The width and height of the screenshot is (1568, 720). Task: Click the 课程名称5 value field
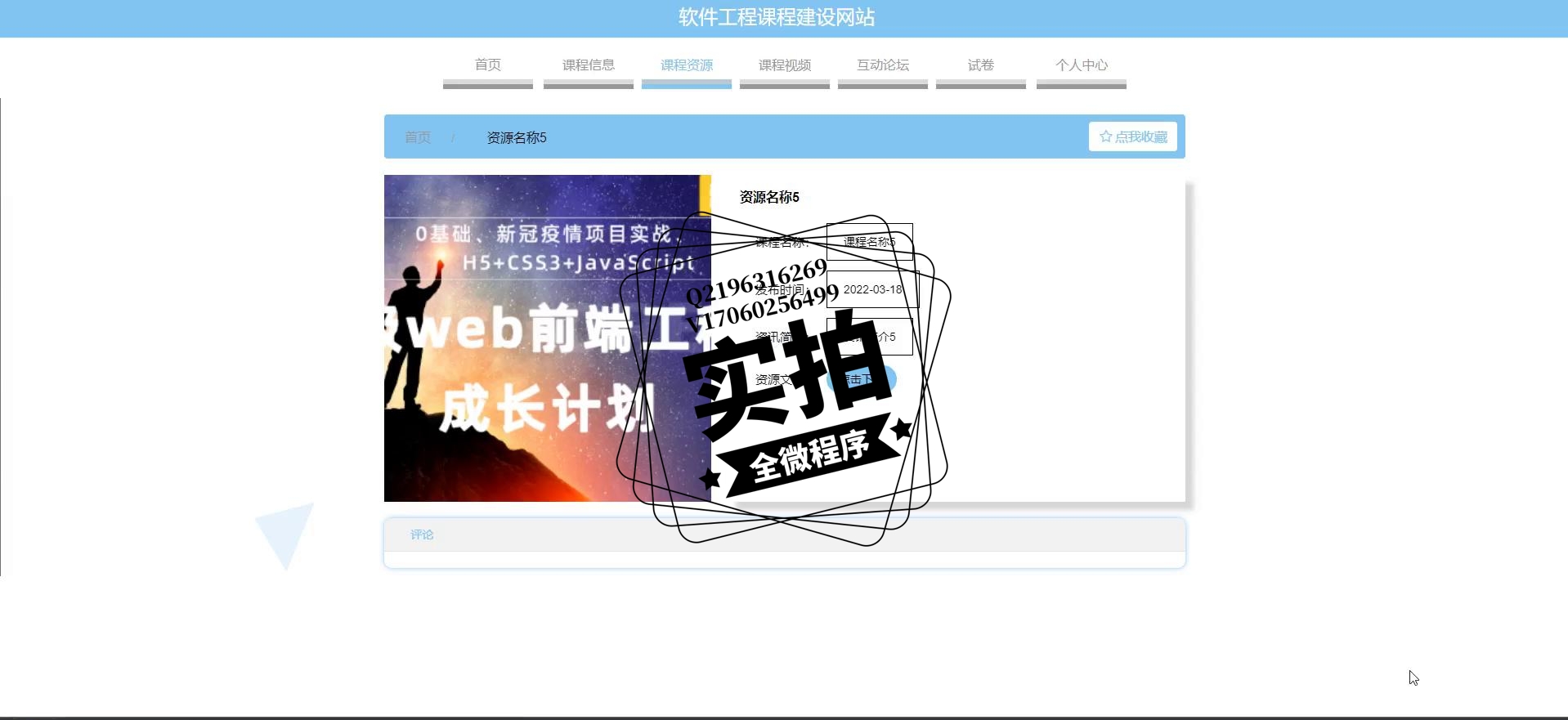[870, 242]
